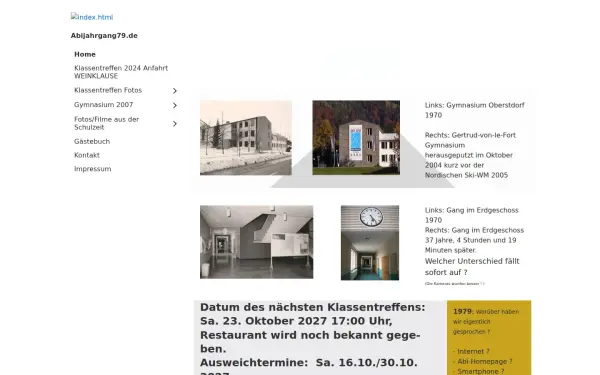The height and width of the screenshot is (375, 600).
Task: Open Fotos/Filme aus der Schulzeit menu entry
Action: (106, 123)
